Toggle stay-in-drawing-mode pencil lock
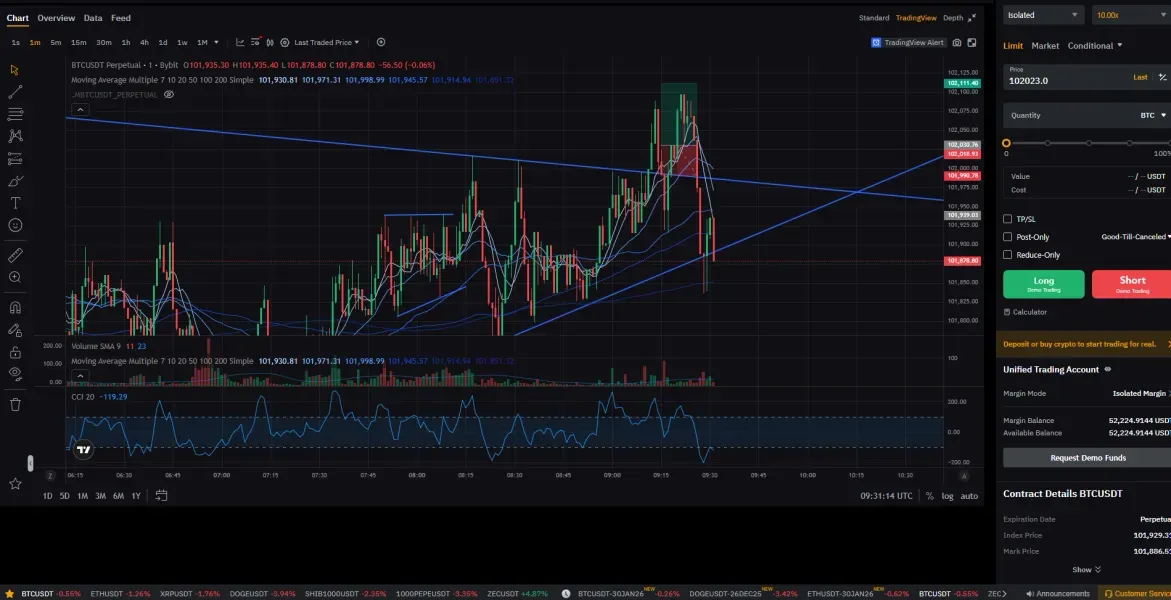Viewport: 1171px width, 600px height. (x=15, y=330)
